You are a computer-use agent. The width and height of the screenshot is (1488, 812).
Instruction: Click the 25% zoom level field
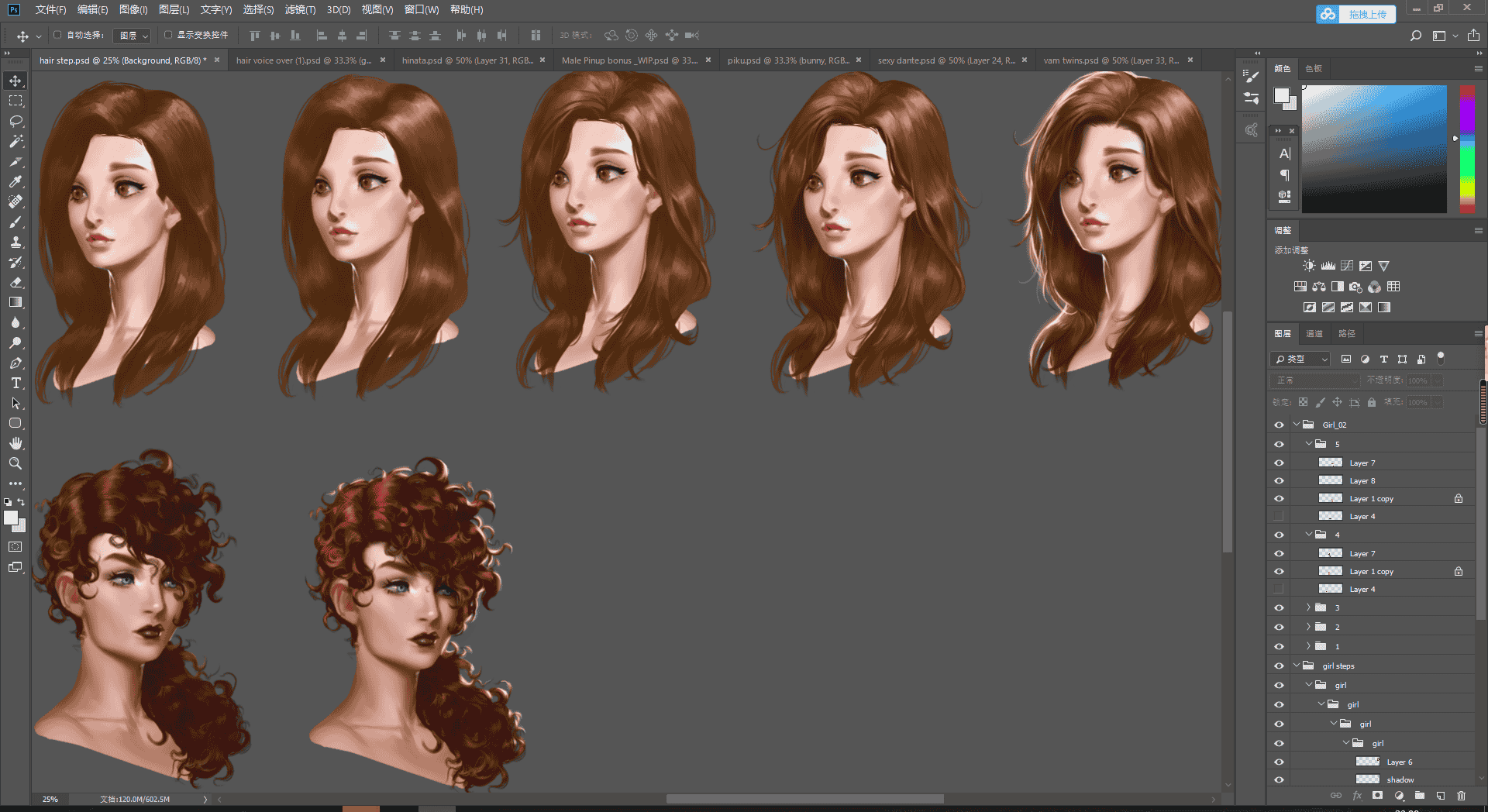click(50, 799)
